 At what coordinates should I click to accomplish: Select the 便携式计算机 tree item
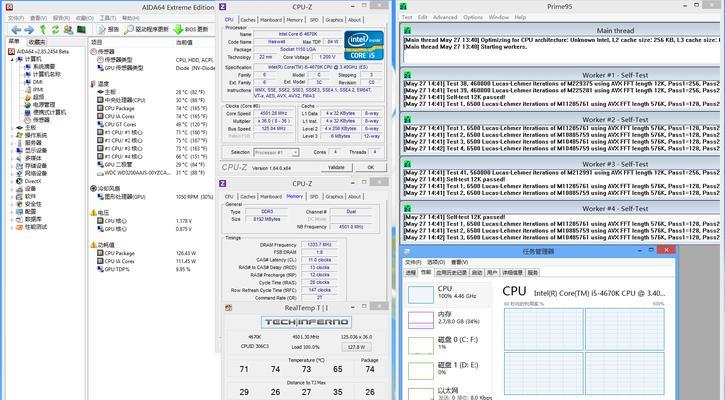pos(45,112)
